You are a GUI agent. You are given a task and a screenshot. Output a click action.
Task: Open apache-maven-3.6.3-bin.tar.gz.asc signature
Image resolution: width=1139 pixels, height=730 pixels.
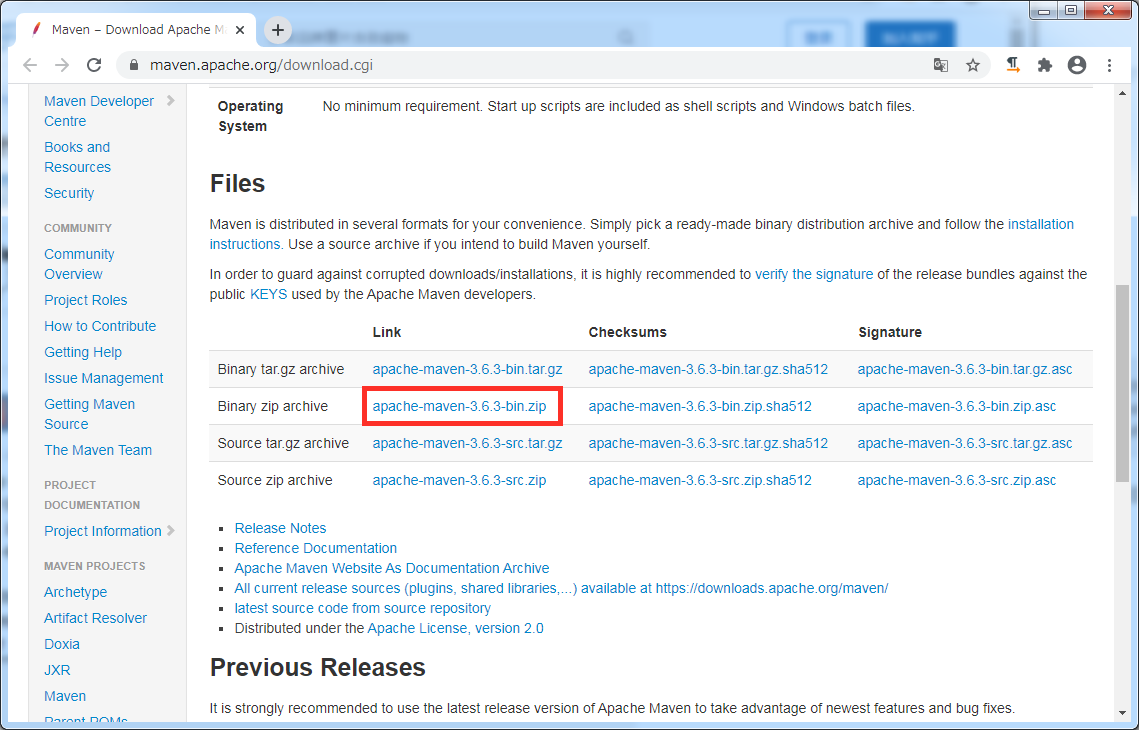point(965,370)
